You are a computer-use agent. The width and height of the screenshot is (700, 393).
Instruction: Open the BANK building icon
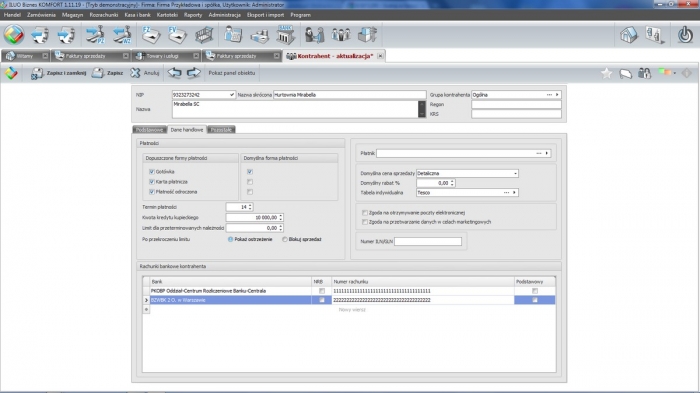point(285,34)
